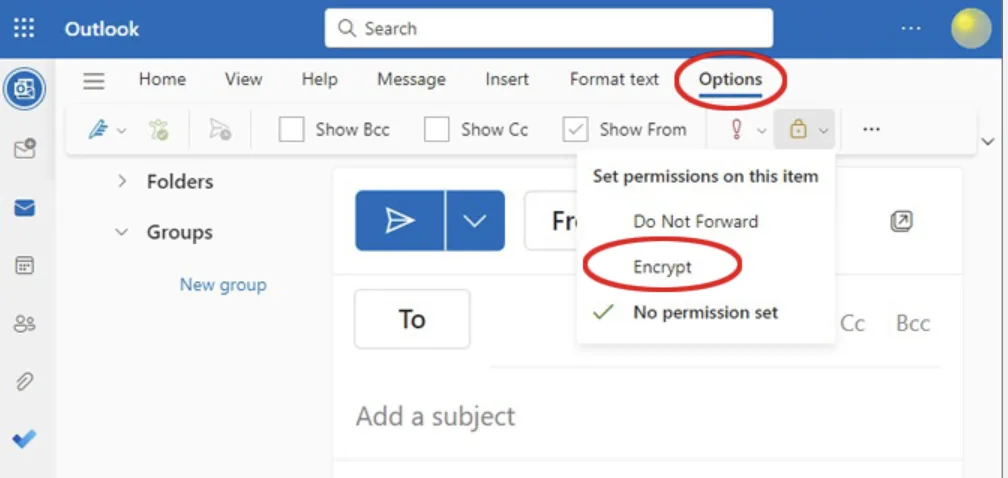Click the To recipients button
Viewport: 1008px width, 478px height.
click(412, 319)
